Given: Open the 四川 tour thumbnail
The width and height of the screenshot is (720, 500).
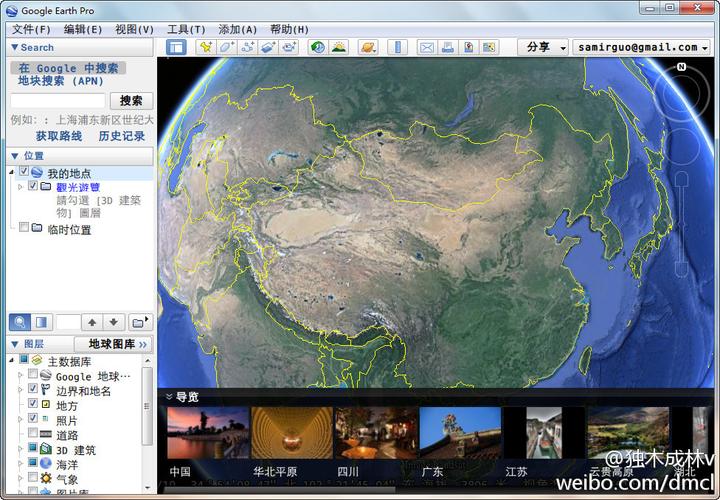Looking at the screenshot, I should [x=376, y=433].
